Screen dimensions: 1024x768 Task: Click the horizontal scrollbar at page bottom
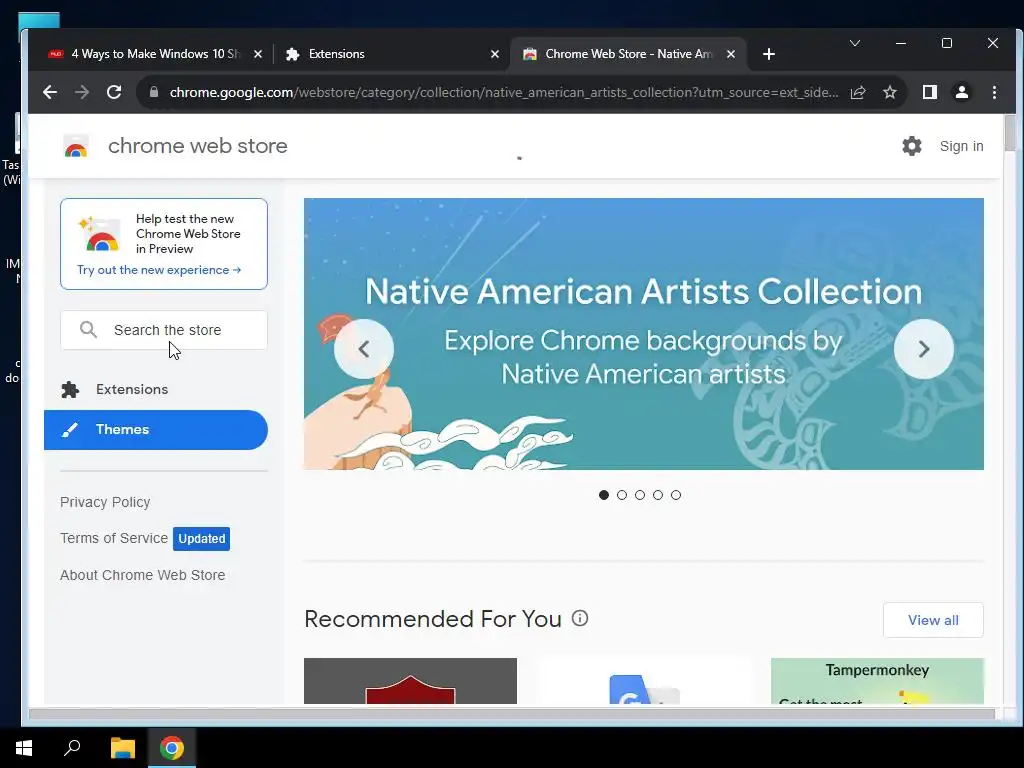point(511,714)
